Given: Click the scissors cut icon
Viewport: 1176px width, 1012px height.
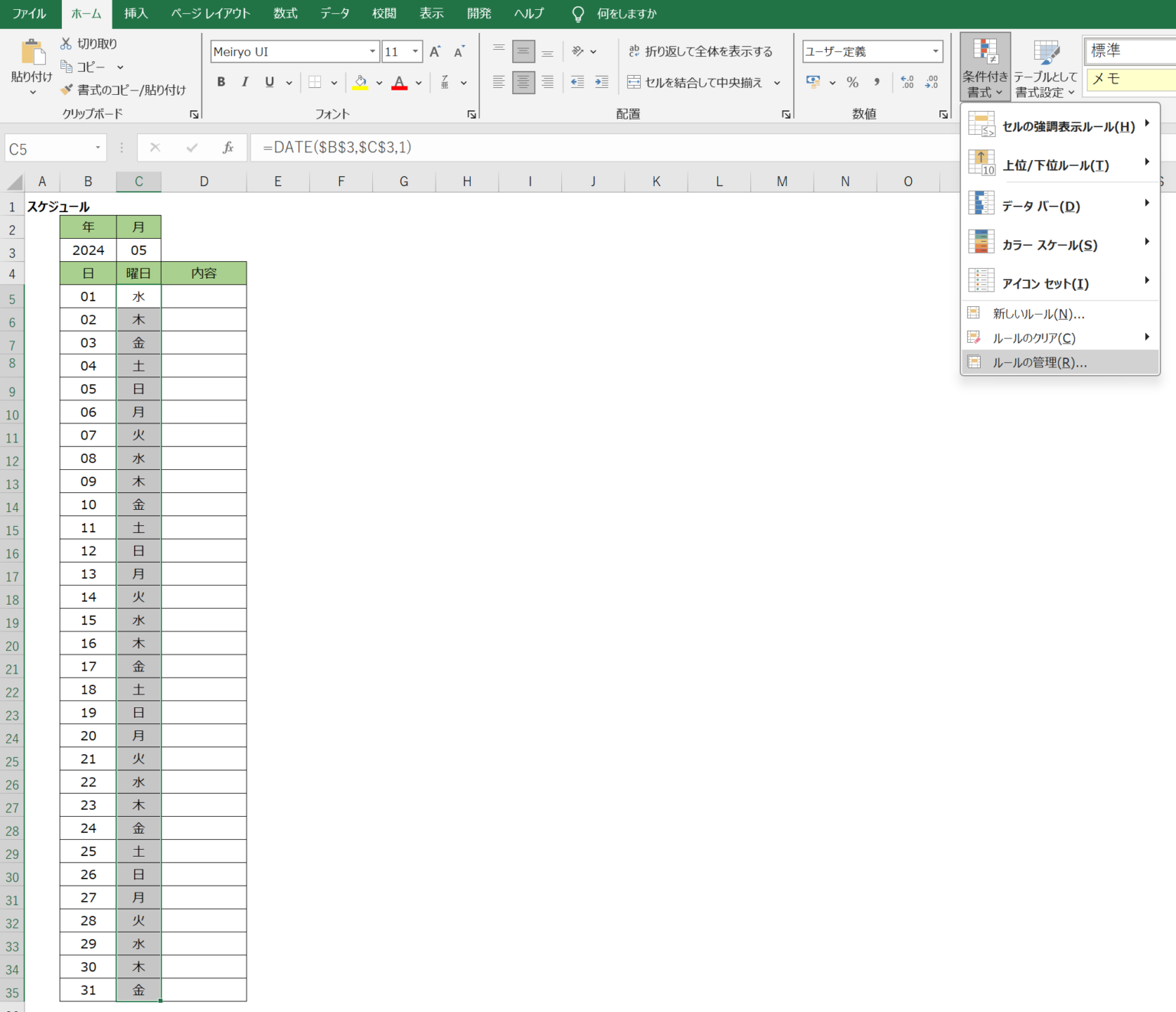Looking at the screenshot, I should coord(67,44).
